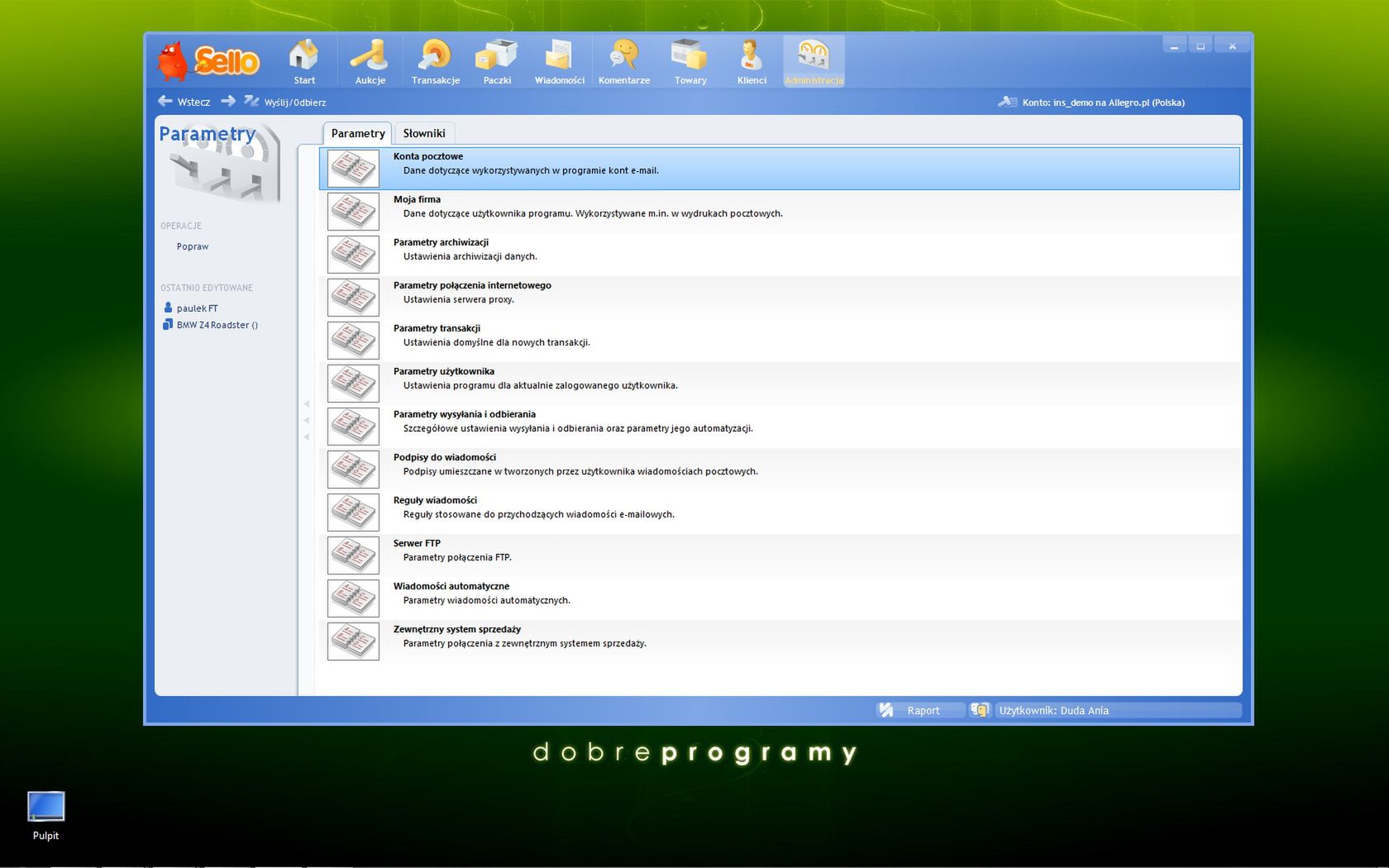Click icon of Parametry archiwizacji row
1389x868 pixels.
353,255
